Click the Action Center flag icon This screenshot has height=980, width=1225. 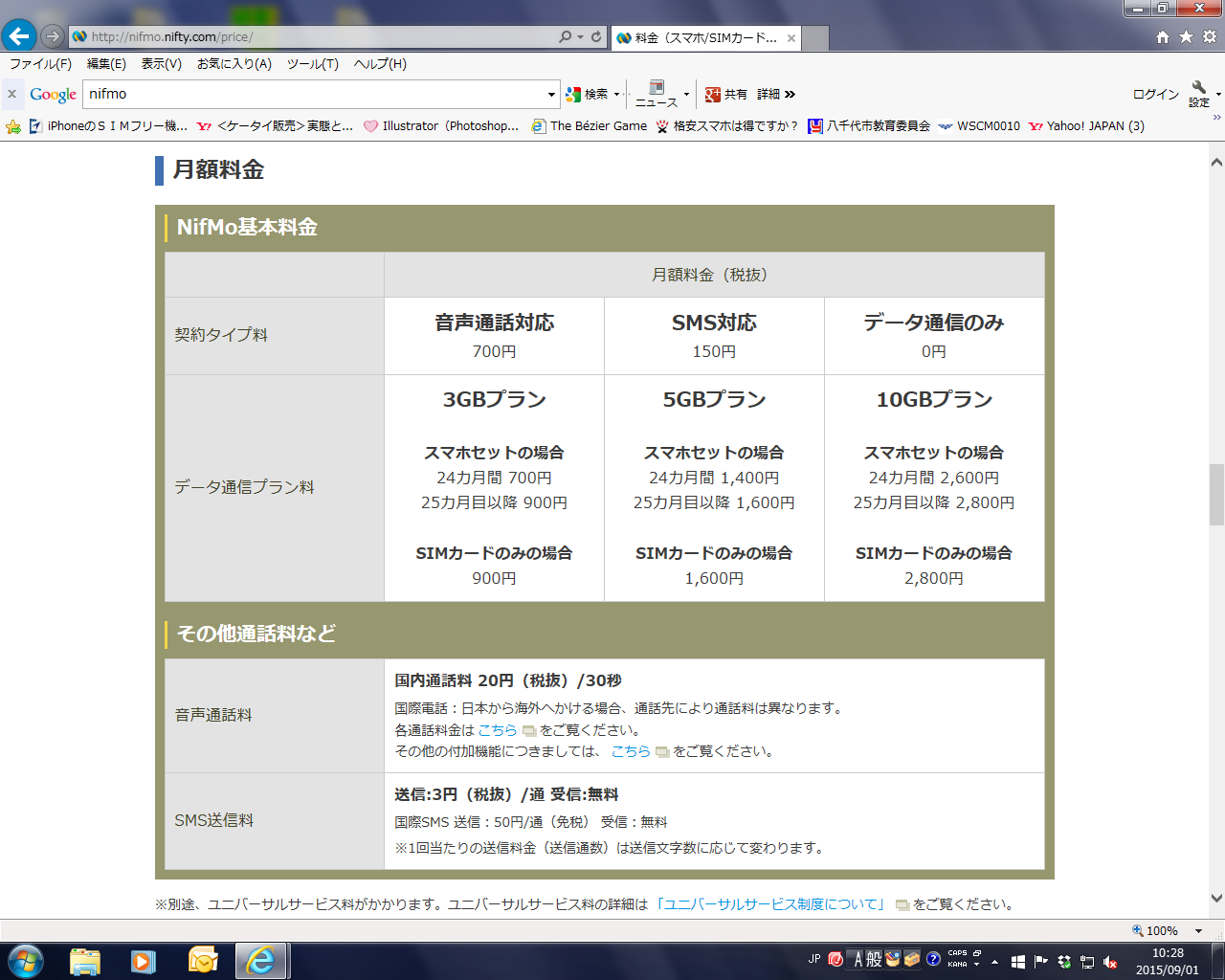pyautogui.click(x=1040, y=962)
